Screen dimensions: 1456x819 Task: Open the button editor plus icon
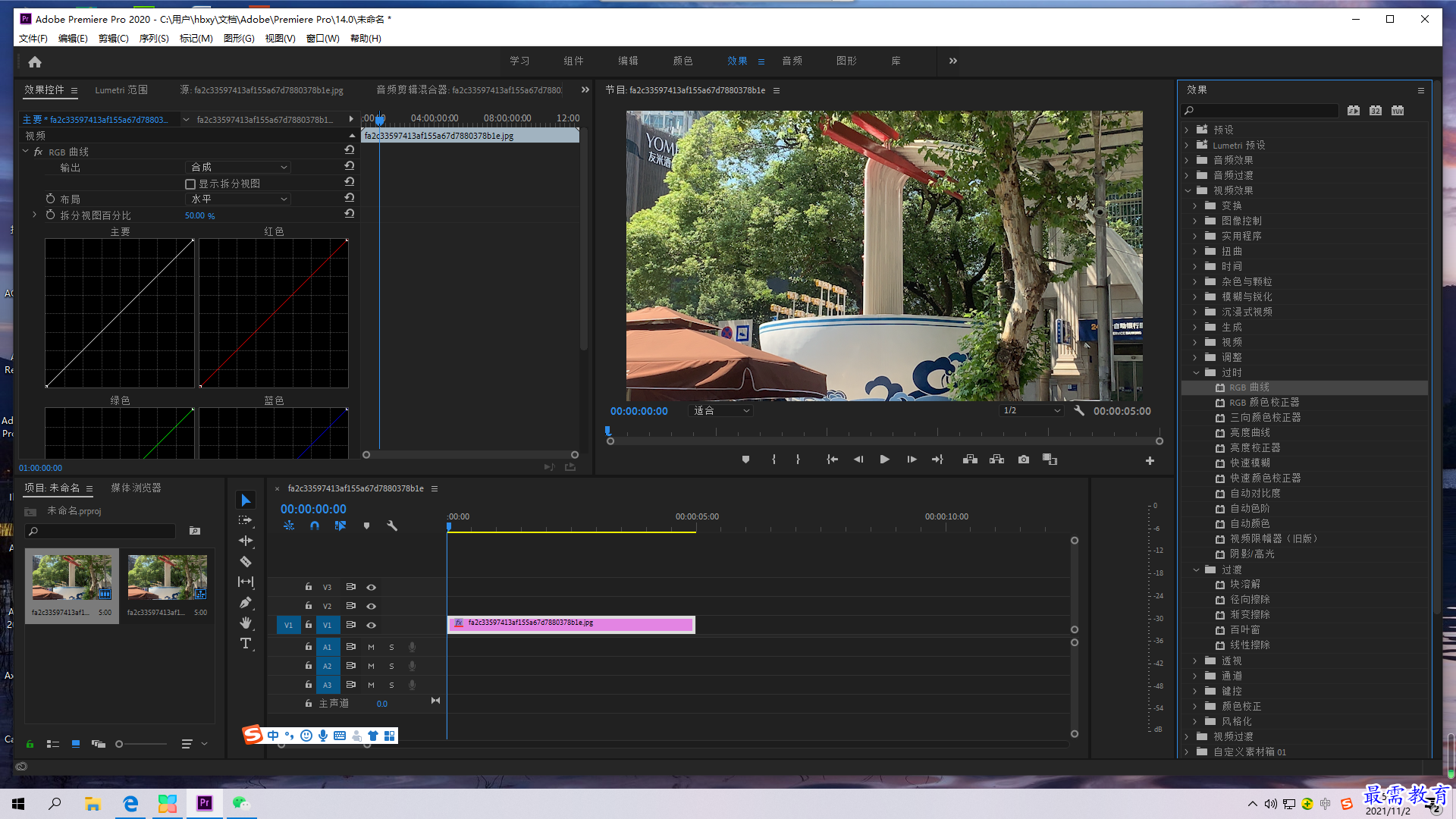[1150, 461]
